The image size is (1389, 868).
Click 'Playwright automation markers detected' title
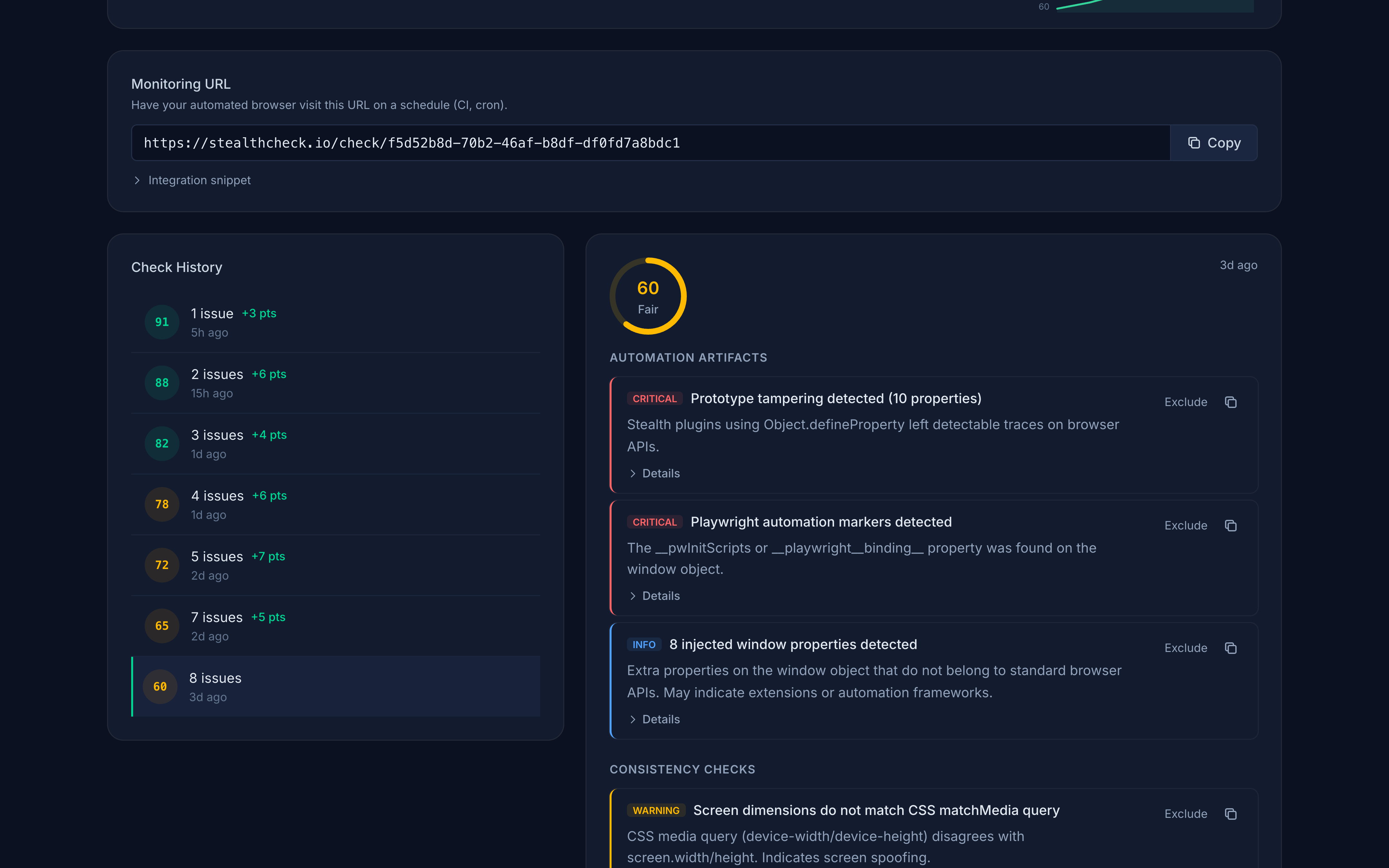(x=822, y=522)
